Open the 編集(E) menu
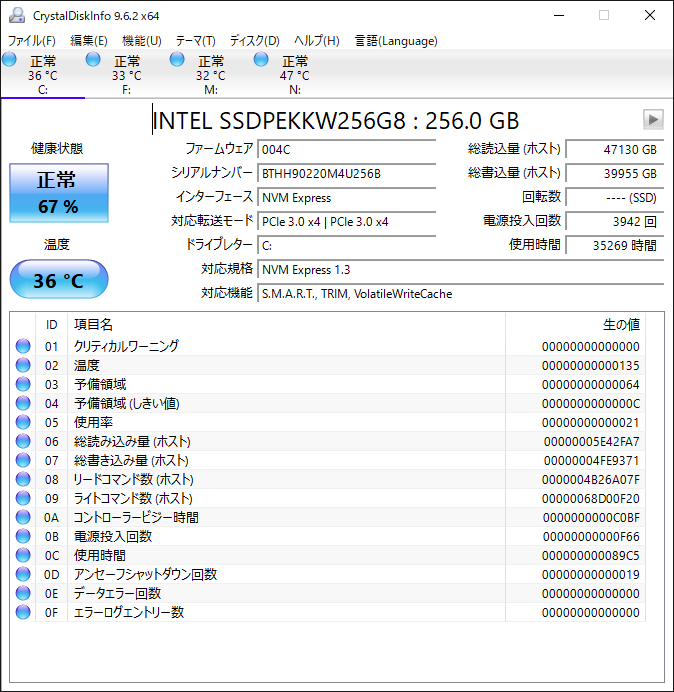The width and height of the screenshot is (674, 692). click(x=89, y=41)
